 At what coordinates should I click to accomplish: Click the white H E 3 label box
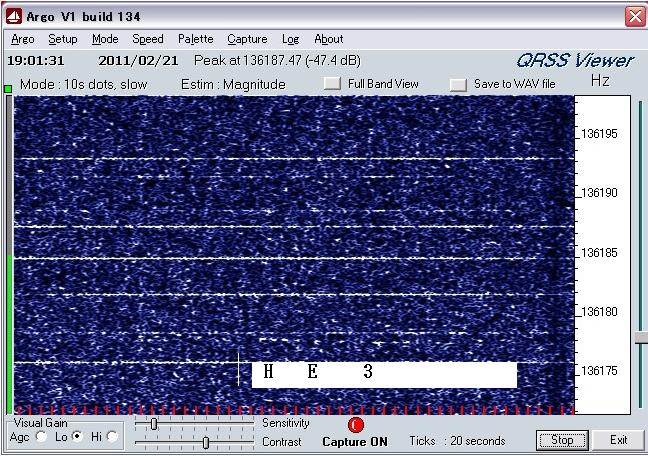coord(384,373)
